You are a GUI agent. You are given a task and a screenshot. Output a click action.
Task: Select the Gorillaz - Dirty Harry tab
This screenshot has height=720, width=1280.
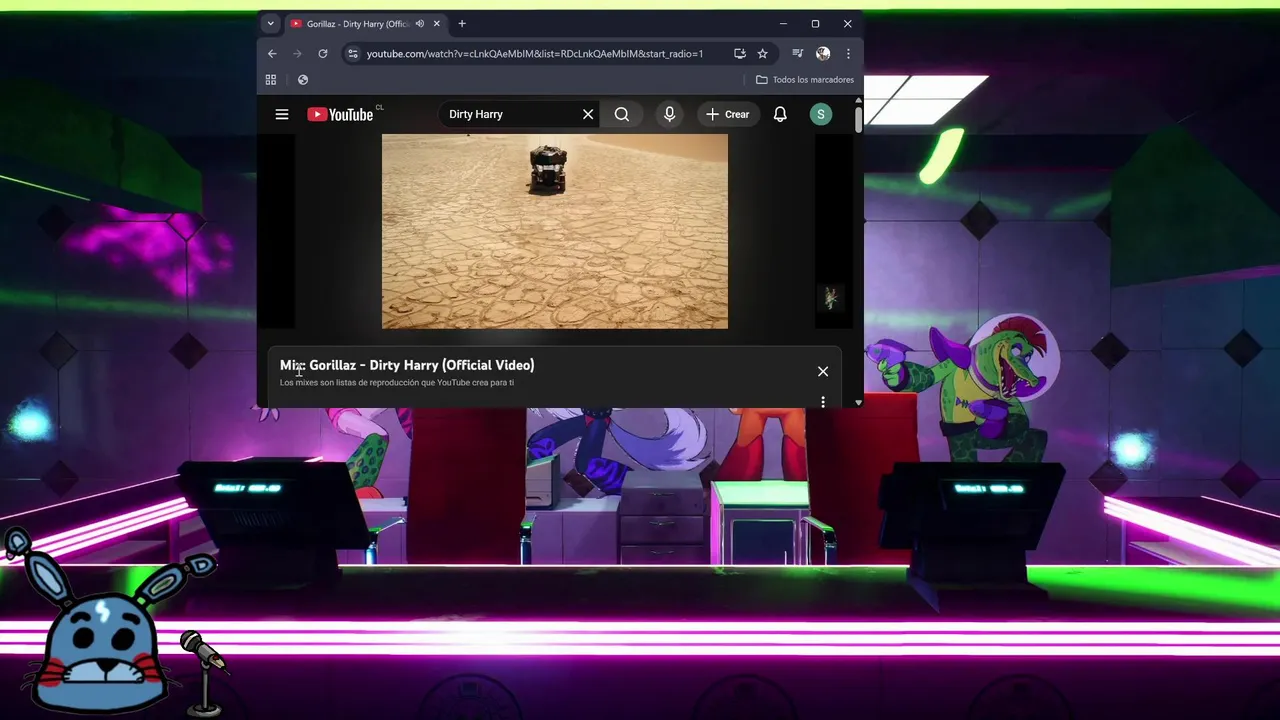[365, 24]
